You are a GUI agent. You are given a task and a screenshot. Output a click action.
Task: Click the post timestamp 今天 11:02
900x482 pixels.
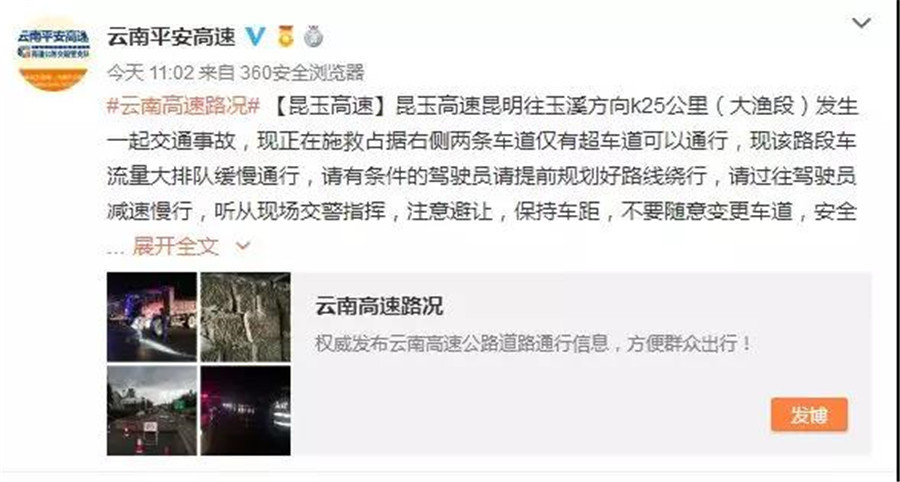pos(150,72)
